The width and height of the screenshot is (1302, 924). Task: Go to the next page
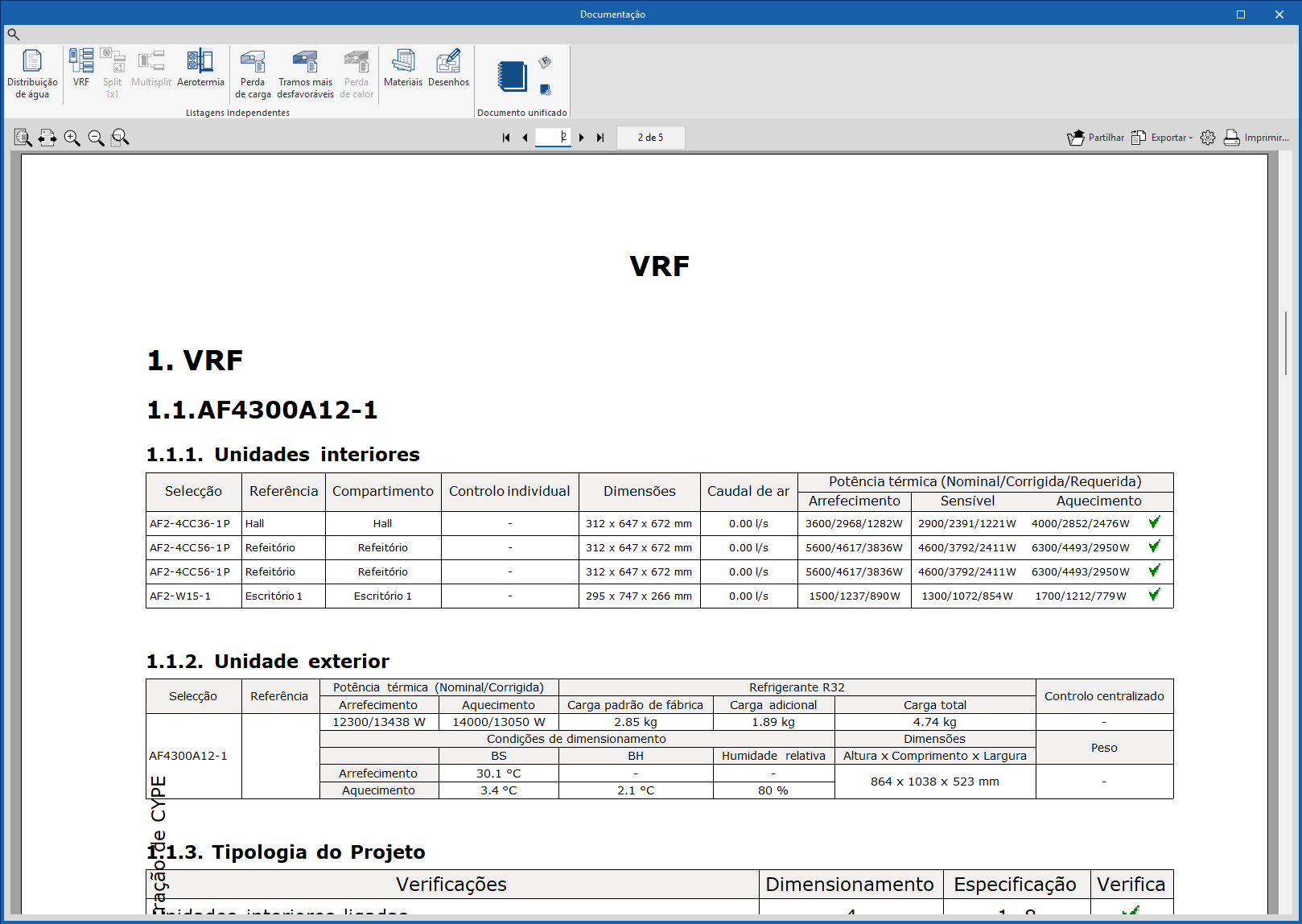[x=582, y=138]
